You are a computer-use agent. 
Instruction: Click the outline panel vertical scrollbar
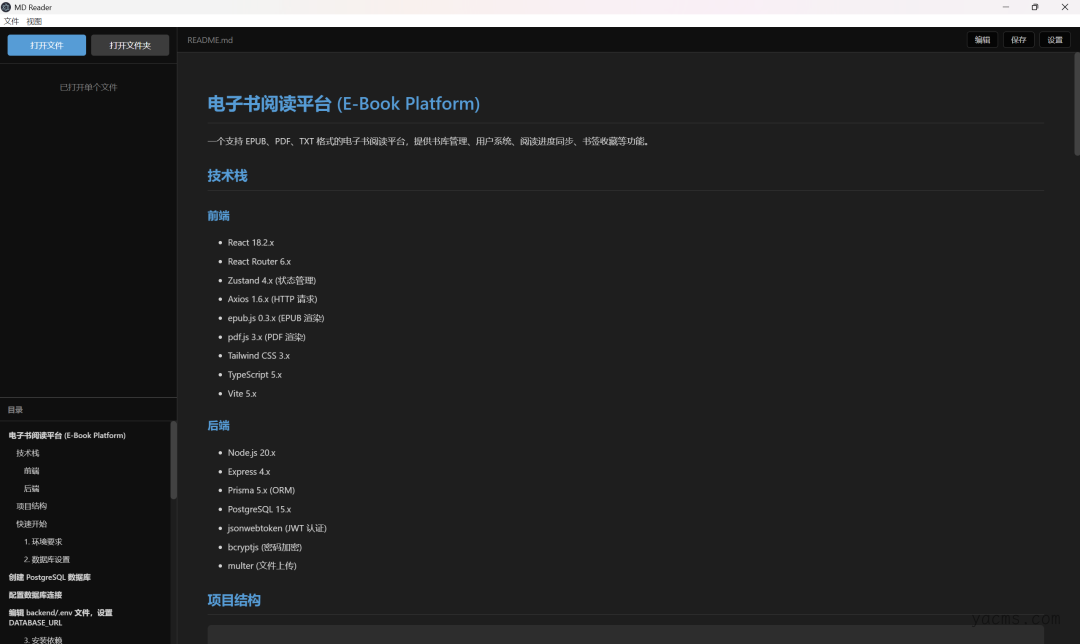click(173, 460)
